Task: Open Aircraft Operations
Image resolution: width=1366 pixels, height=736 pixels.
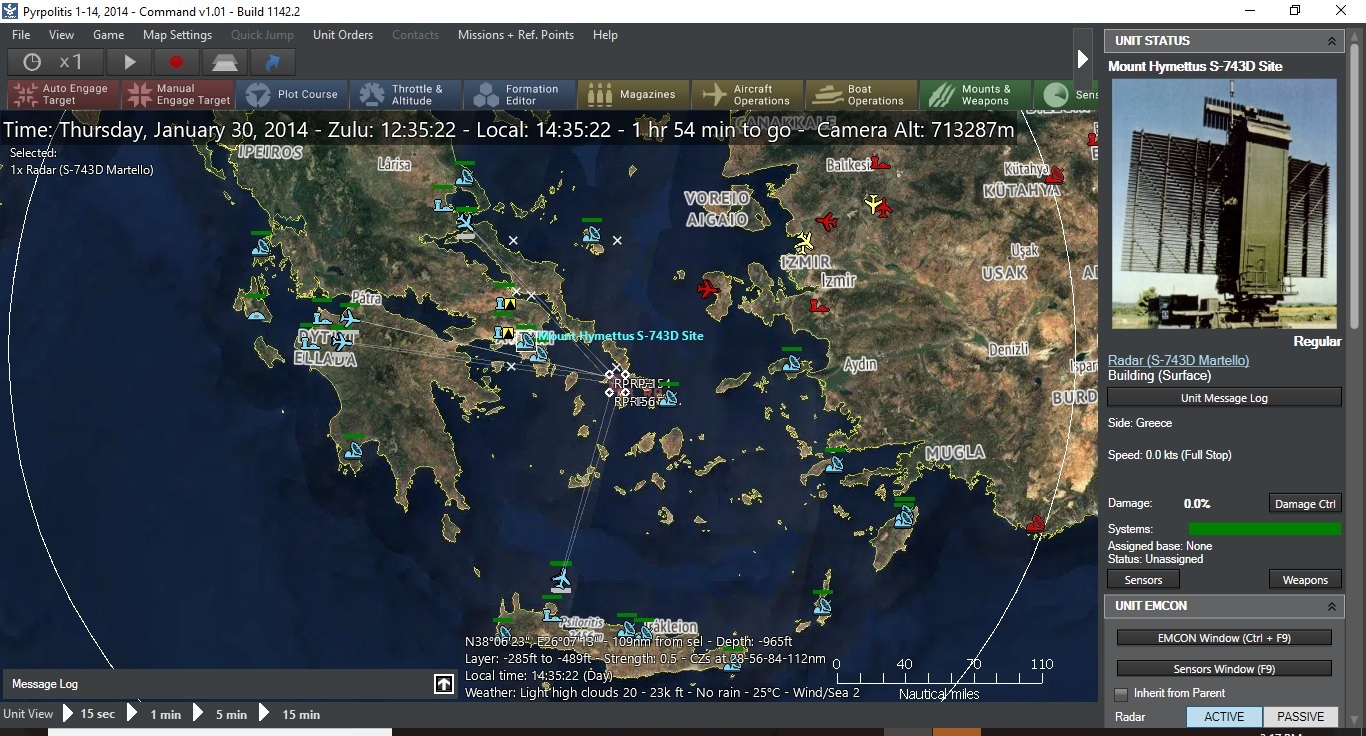Action: click(x=748, y=95)
